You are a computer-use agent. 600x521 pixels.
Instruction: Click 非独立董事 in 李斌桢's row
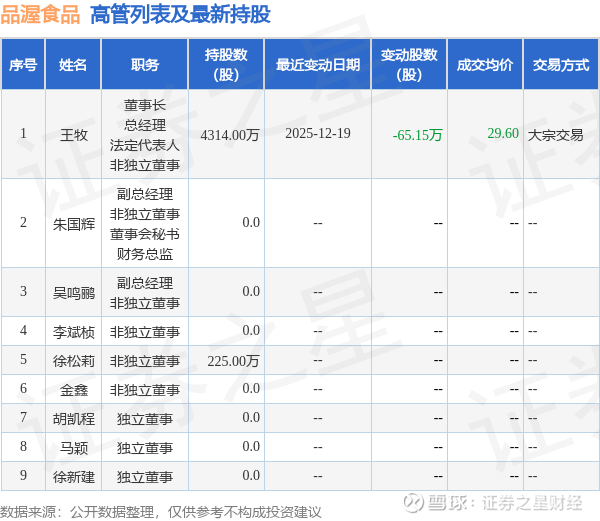click(145, 332)
